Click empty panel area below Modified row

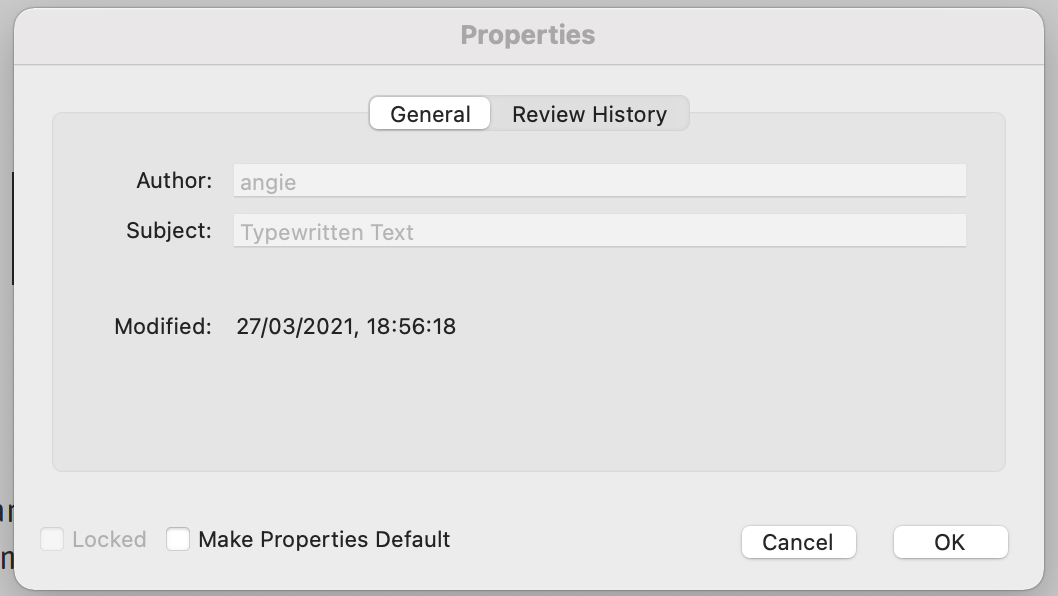point(528,410)
